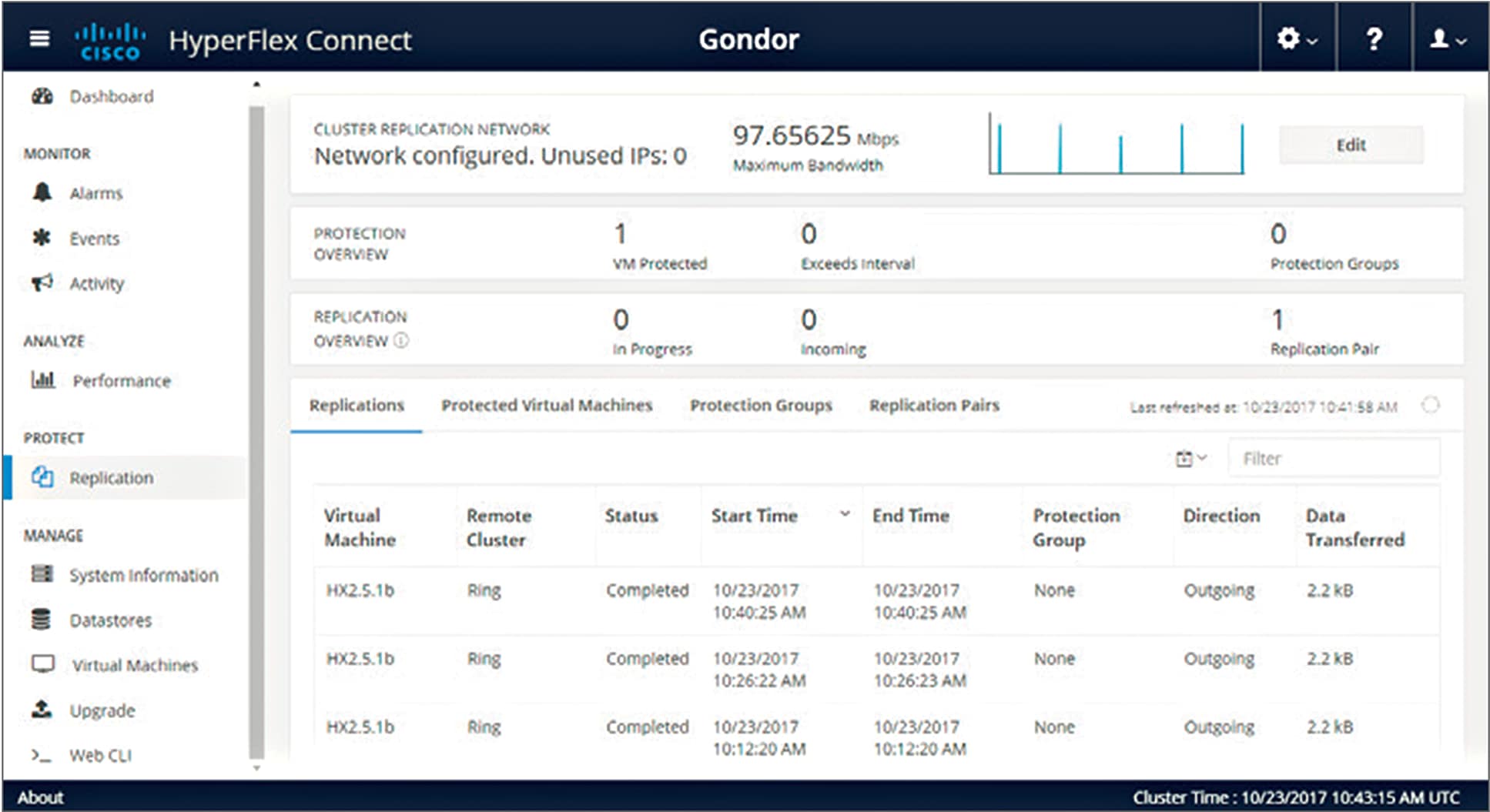Open Virtual Machines page
This screenshot has width=1490, height=812.
(x=135, y=665)
